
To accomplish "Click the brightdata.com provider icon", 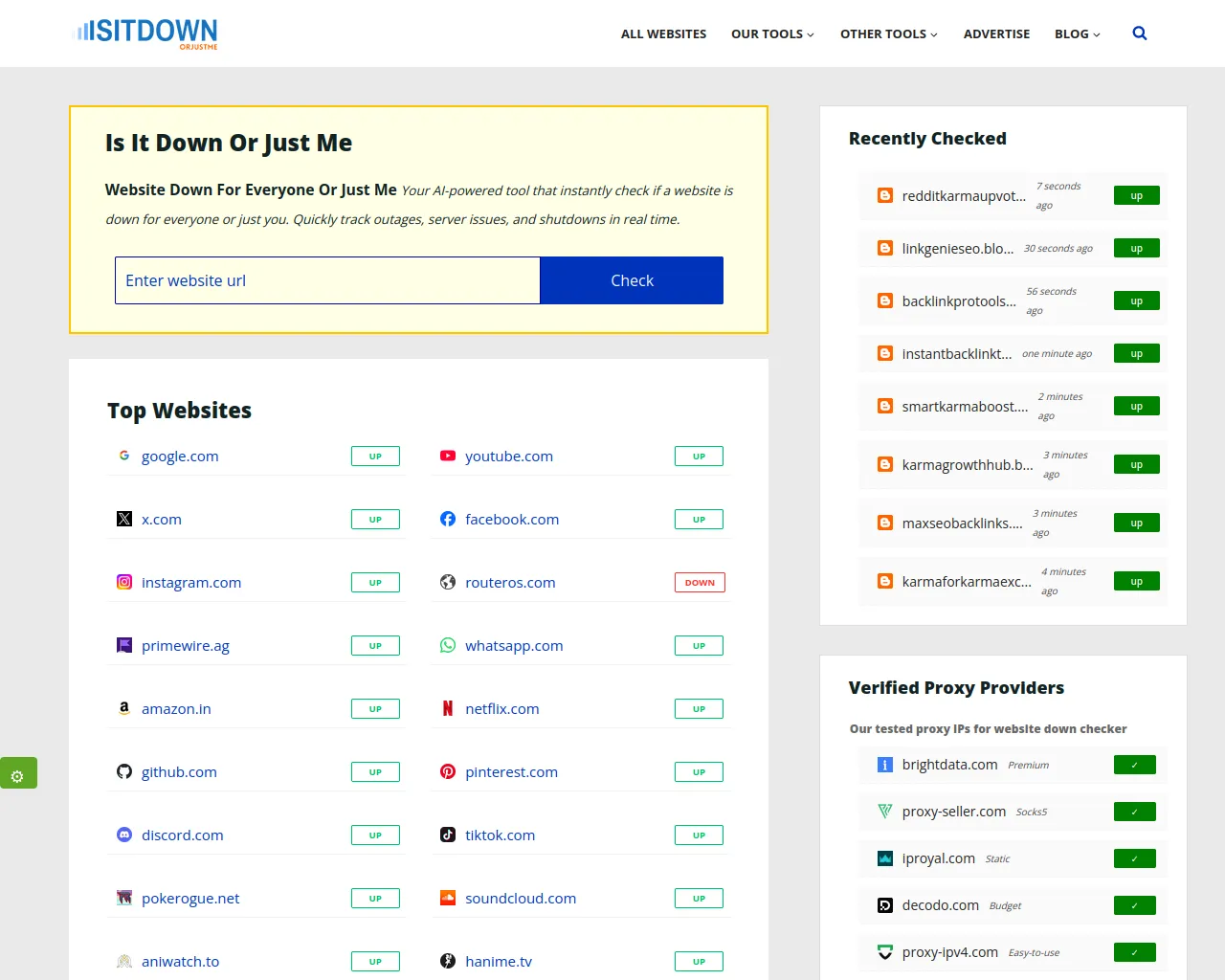I will tap(885, 765).
